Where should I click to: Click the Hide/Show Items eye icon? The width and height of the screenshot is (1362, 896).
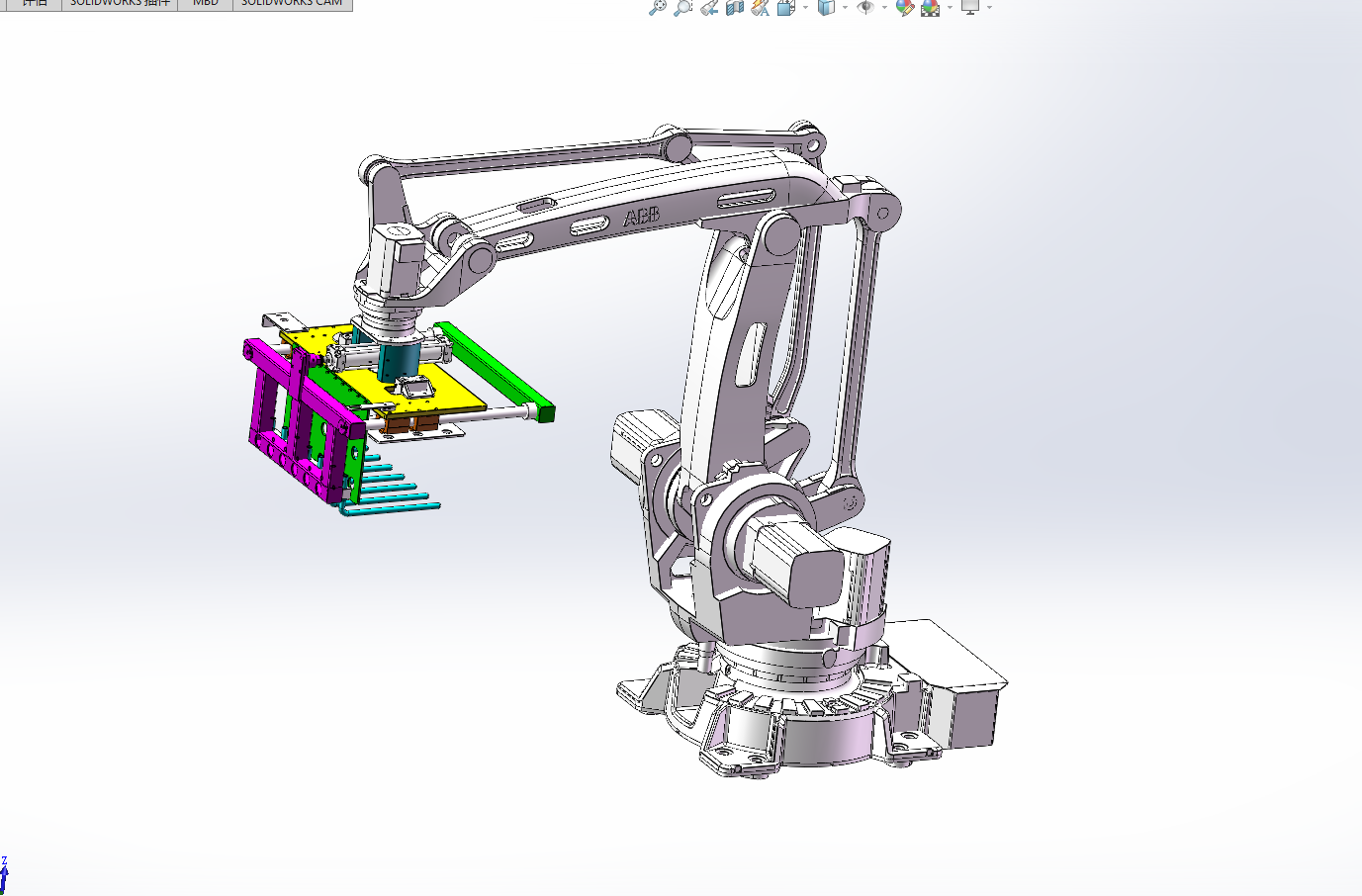click(x=865, y=7)
